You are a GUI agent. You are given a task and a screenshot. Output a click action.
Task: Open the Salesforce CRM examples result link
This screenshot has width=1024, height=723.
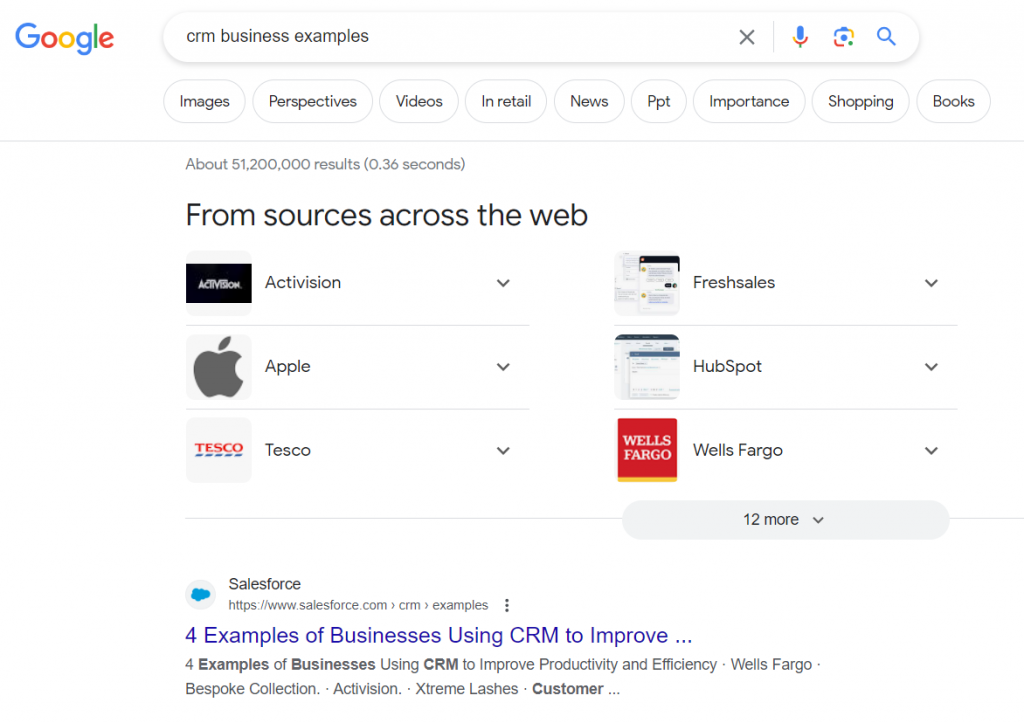[x=438, y=635]
